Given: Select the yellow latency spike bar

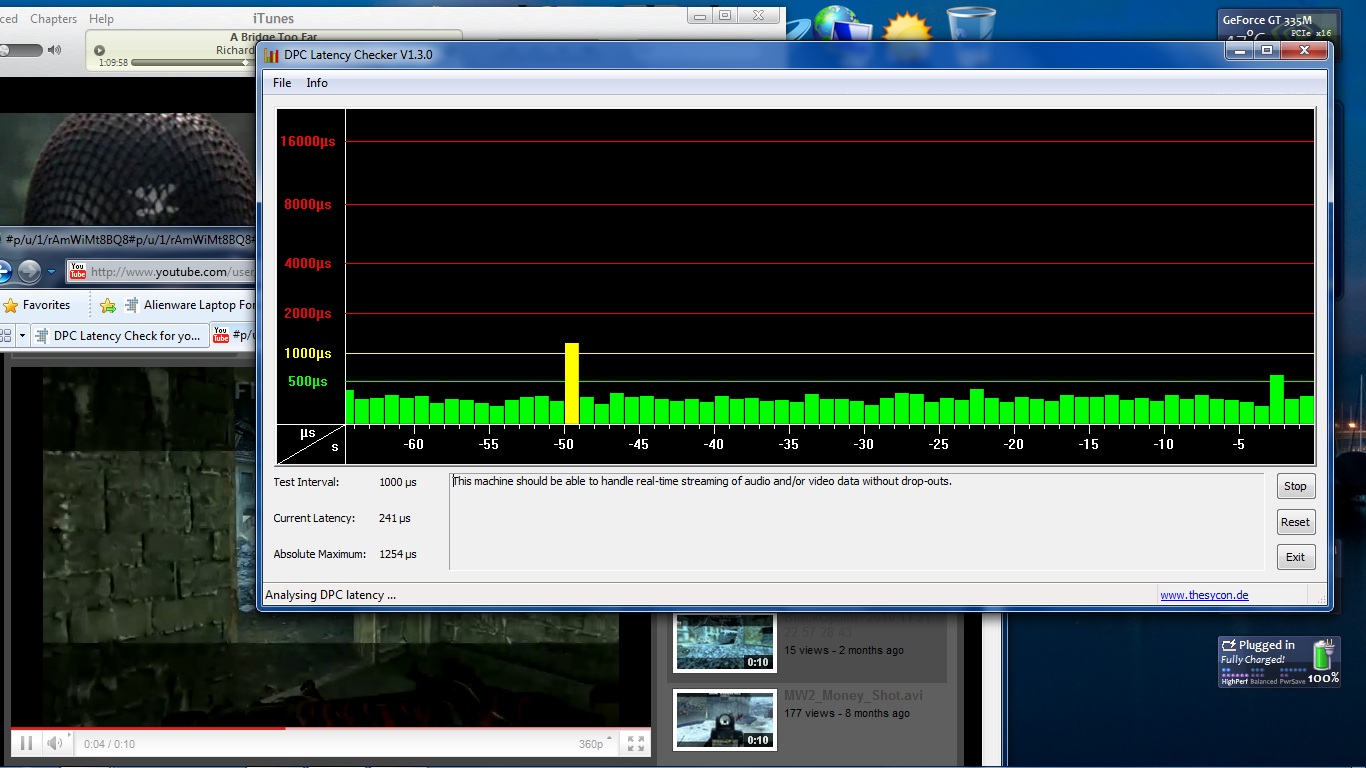Looking at the screenshot, I should click(x=572, y=384).
